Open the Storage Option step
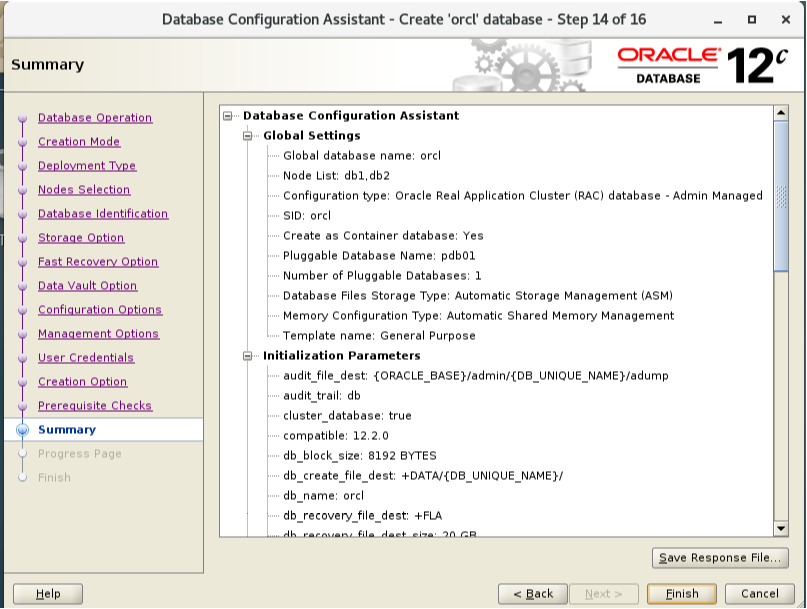The image size is (807, 609). click(x=81, y=238)
